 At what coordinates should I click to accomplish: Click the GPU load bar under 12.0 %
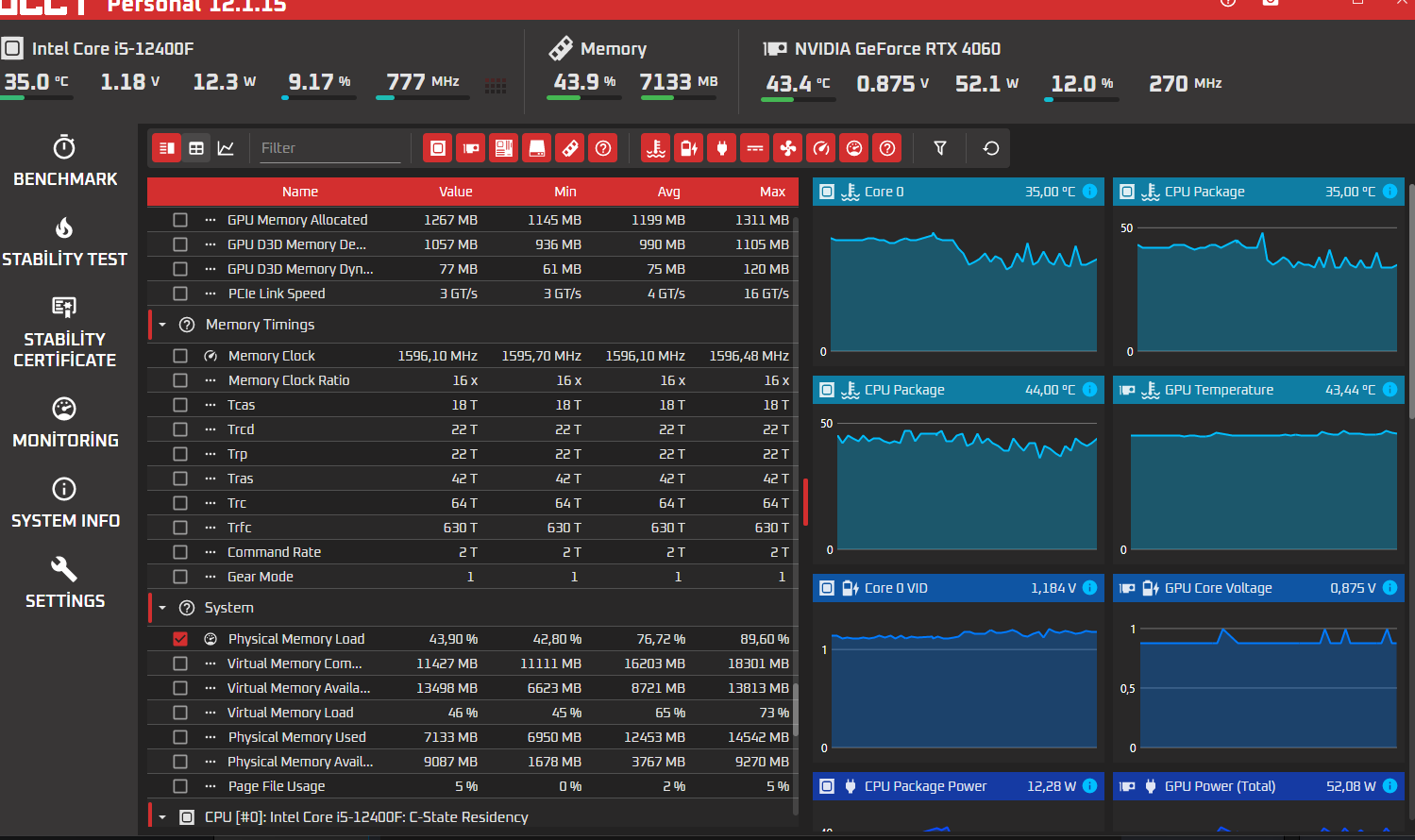point(1082,99)
